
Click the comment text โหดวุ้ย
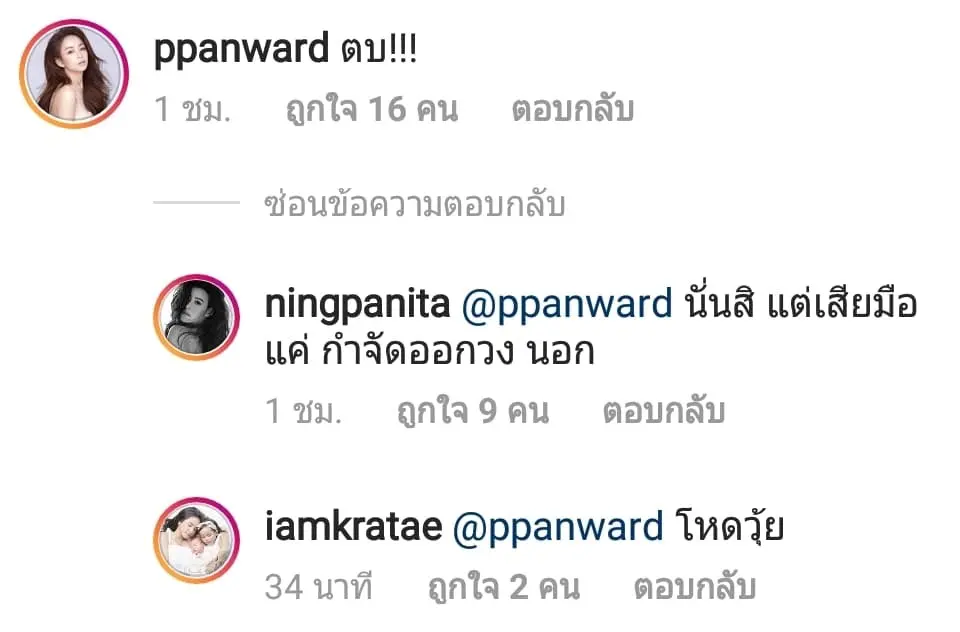point(730,527)
